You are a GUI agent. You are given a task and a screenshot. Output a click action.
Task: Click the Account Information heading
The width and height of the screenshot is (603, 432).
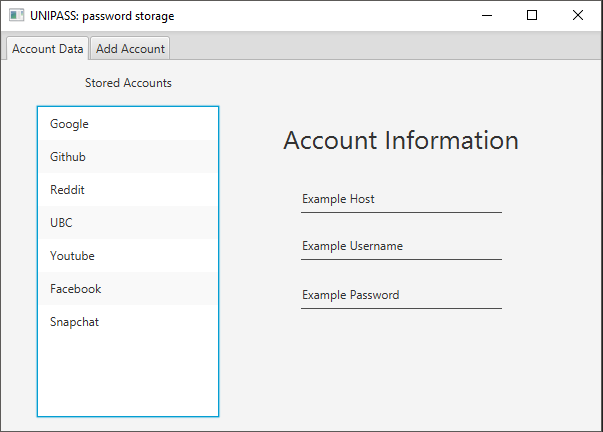pos(401,140)
